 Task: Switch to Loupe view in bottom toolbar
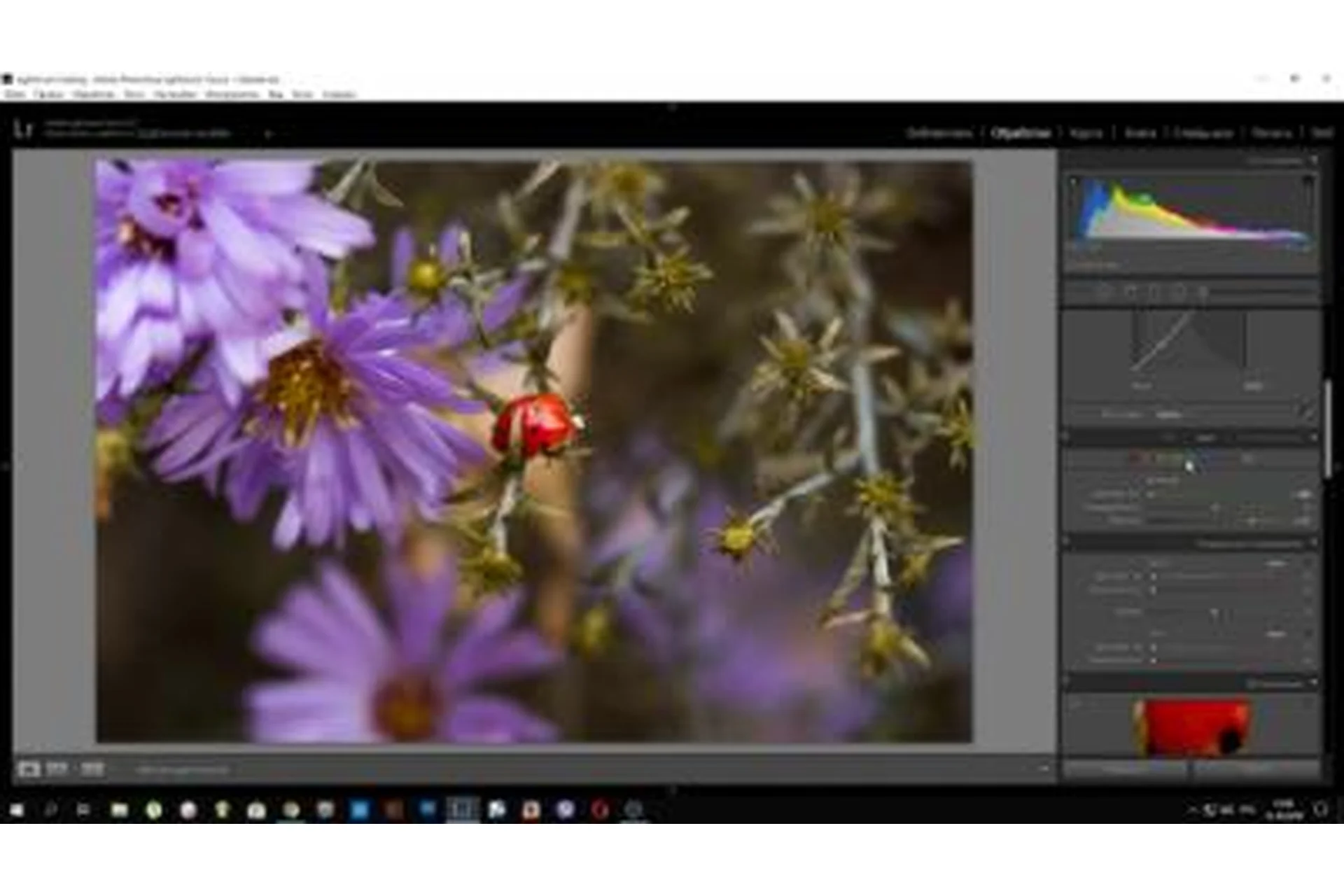[x=29, y=769]
